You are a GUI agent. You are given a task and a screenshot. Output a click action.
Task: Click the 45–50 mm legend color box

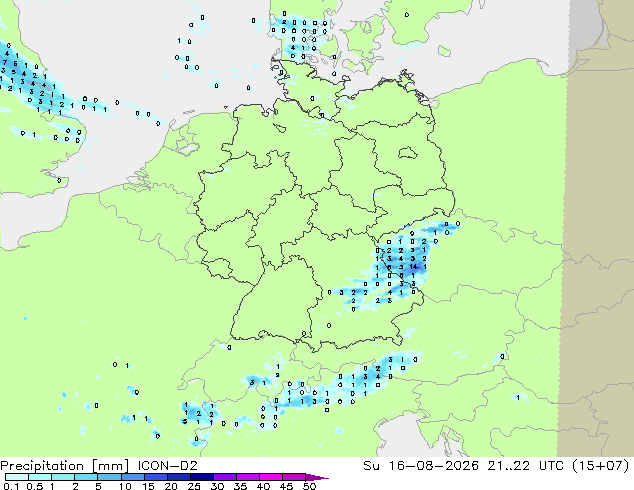tap(294, 477)
